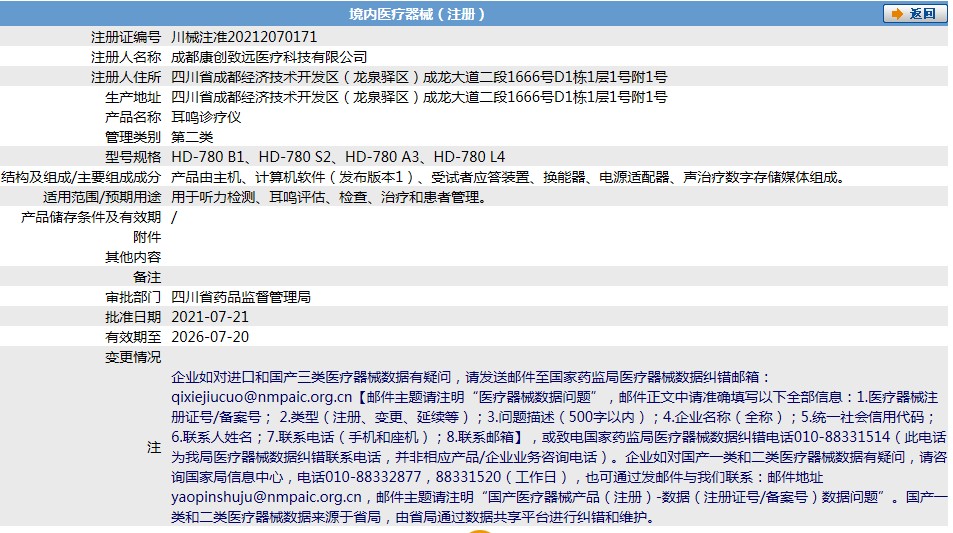
Task: Select the header title 境内医疗器械（注册）
Action: tap(417, 14)
